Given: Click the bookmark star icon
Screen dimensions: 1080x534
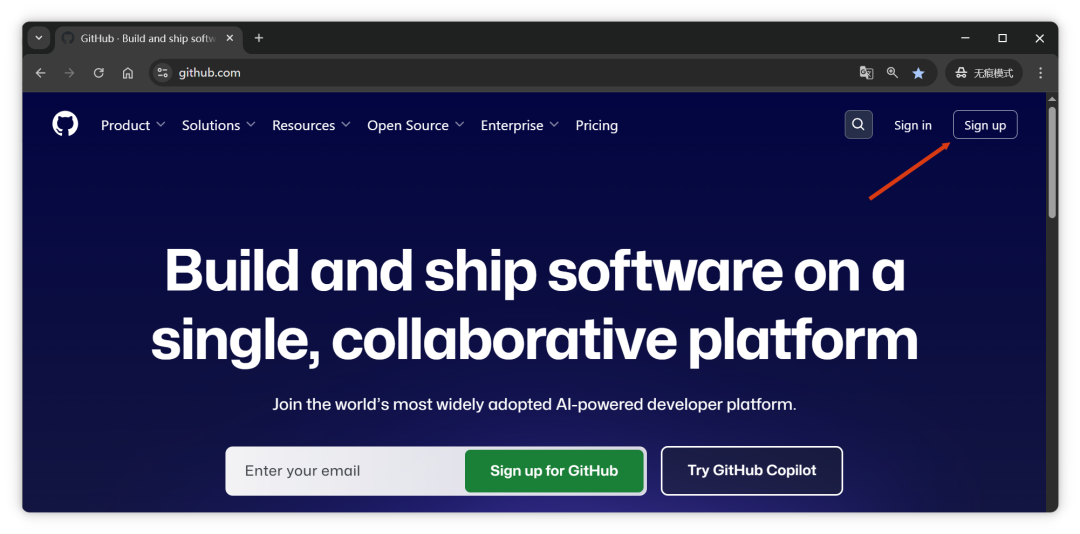Looking at the screenshot, I should pyautogui.click(x=918, y=73).
